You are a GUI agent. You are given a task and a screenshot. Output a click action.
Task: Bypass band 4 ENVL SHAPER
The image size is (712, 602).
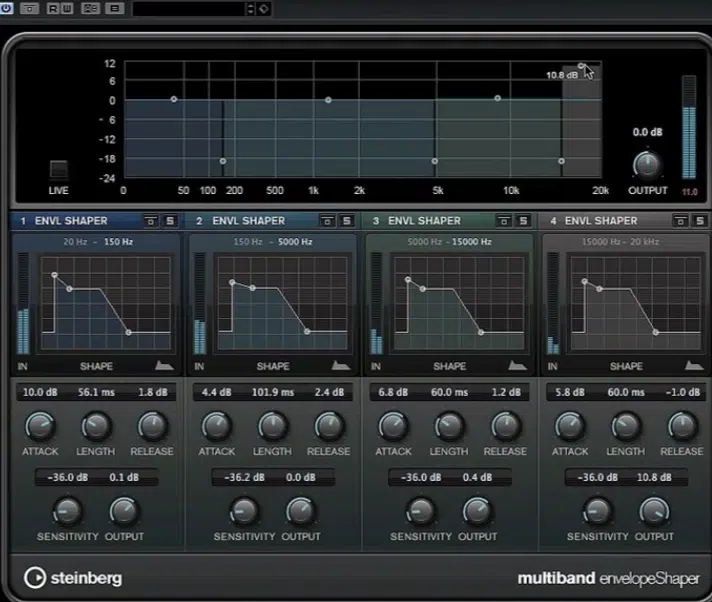680,221
